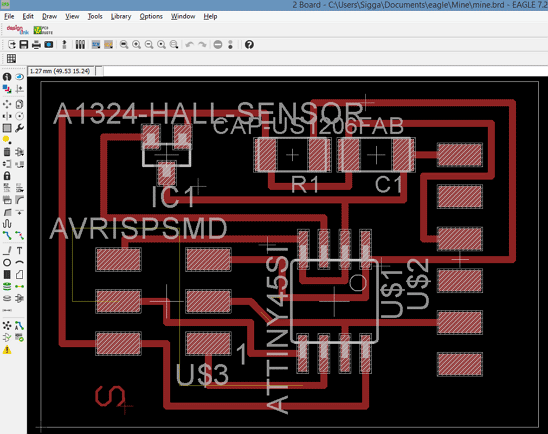This screenshot has width=548, height=434.
Task: Select the Info tool
Action: coord(7,77)
